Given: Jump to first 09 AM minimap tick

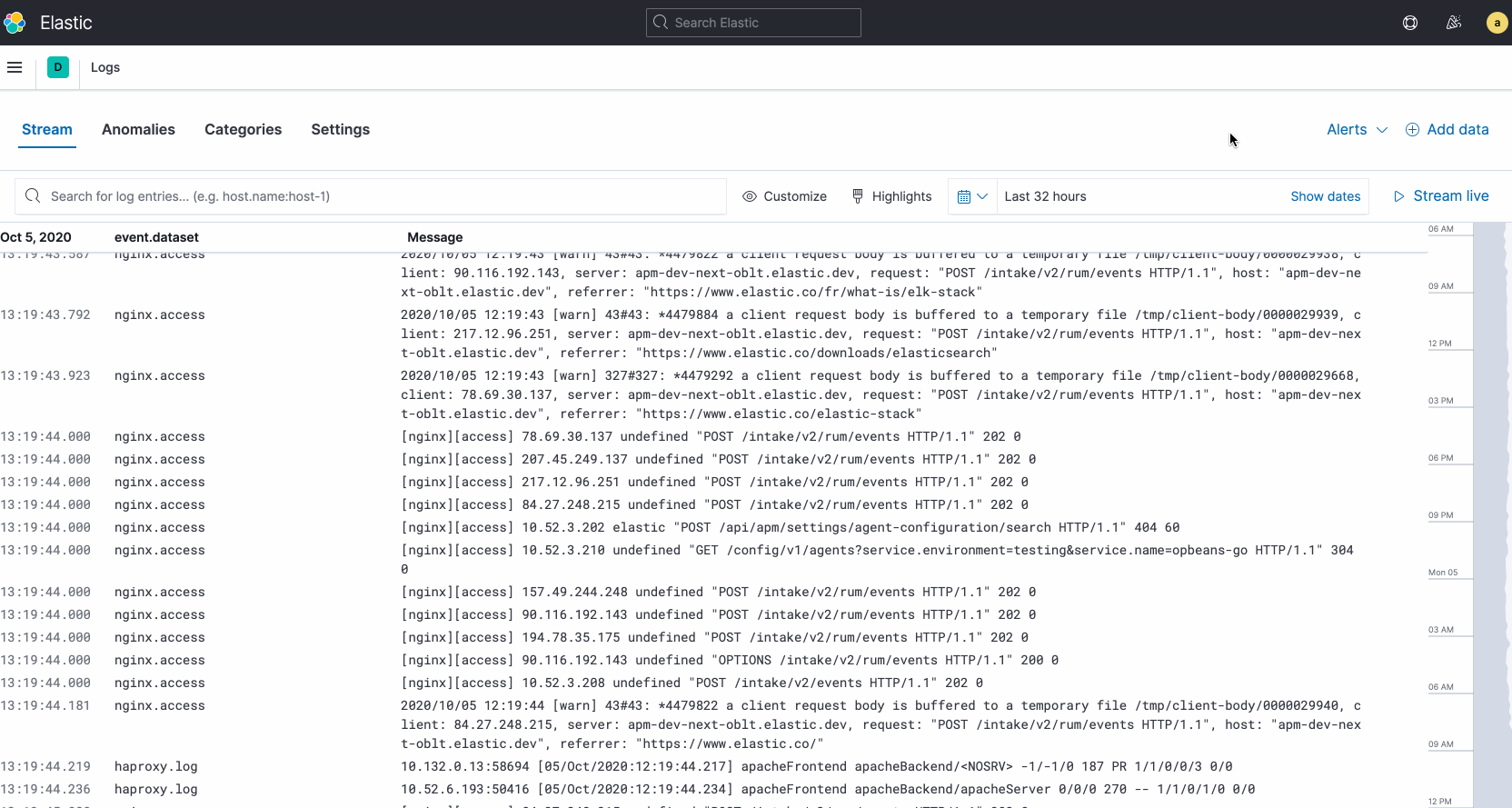Looking at the screenshot, I should 1441,286.
